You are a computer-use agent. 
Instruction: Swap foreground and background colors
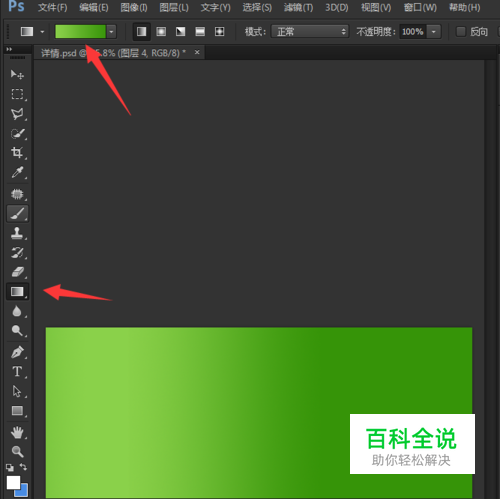click(23, 467)
